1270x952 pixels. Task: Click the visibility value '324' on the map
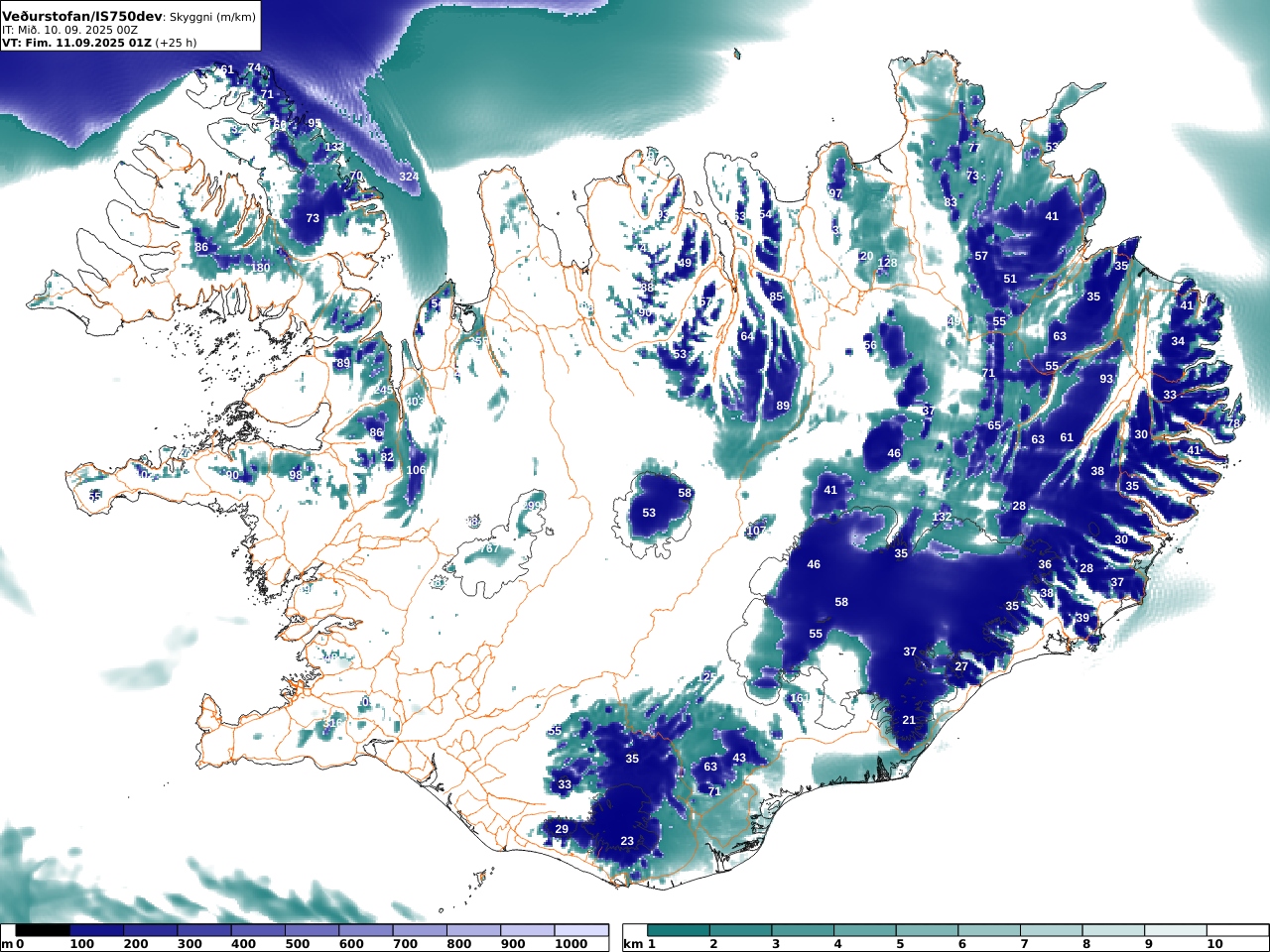[409, 177]
